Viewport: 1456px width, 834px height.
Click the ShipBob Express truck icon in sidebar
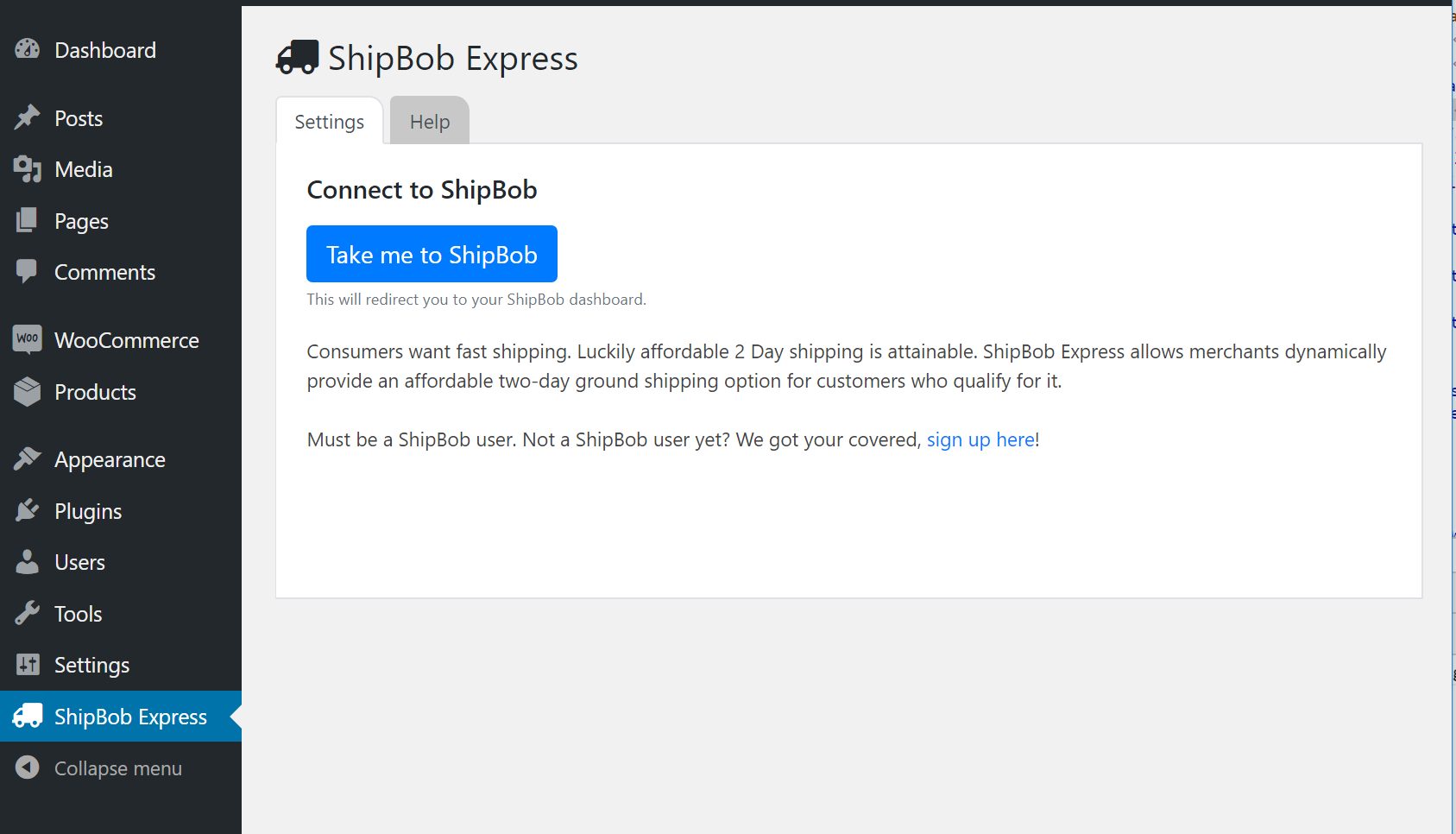click(x=28, y=716)
